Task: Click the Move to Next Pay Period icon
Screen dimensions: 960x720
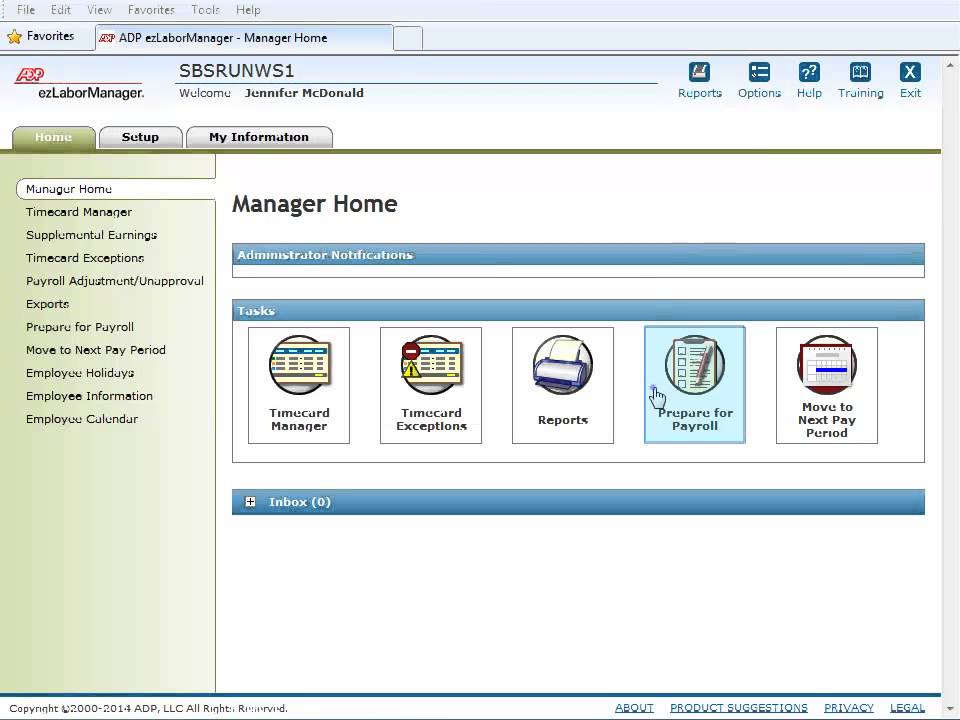Action: [x=826, y=365]
